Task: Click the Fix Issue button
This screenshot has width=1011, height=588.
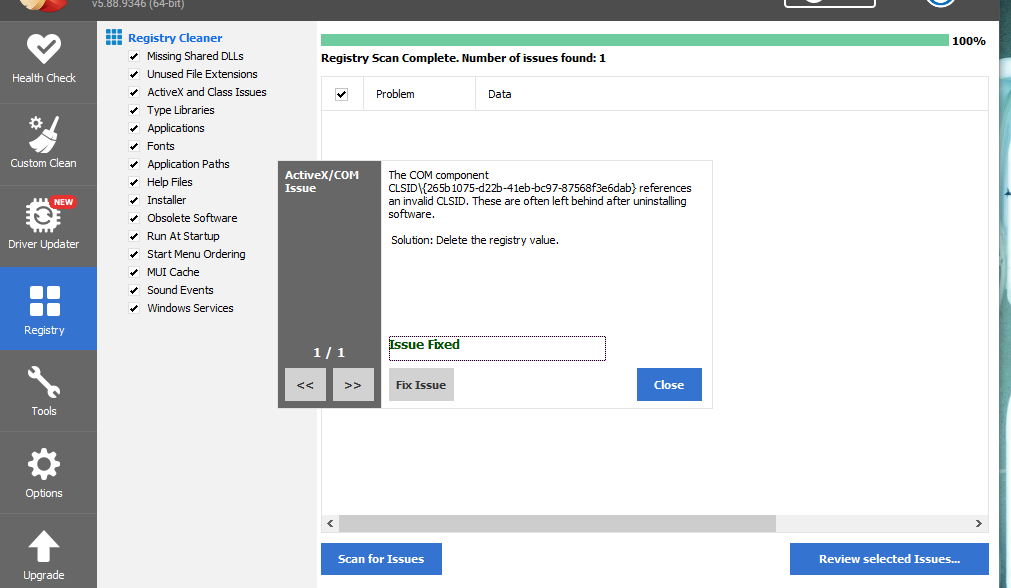Action: [421, 385]
